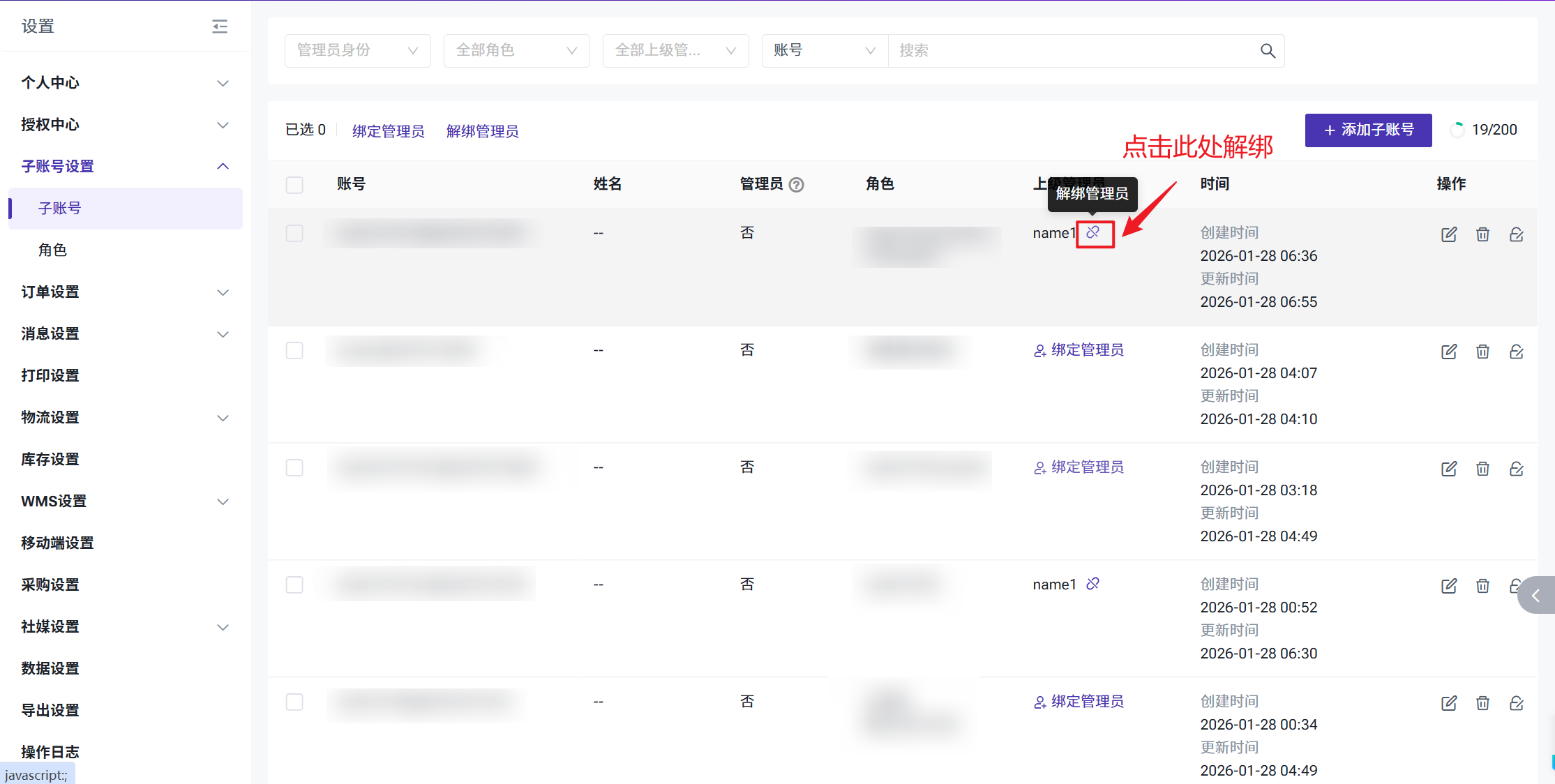Click edit icon in last row
The image size is (1555, 784).
click(x=1449, y=703)
